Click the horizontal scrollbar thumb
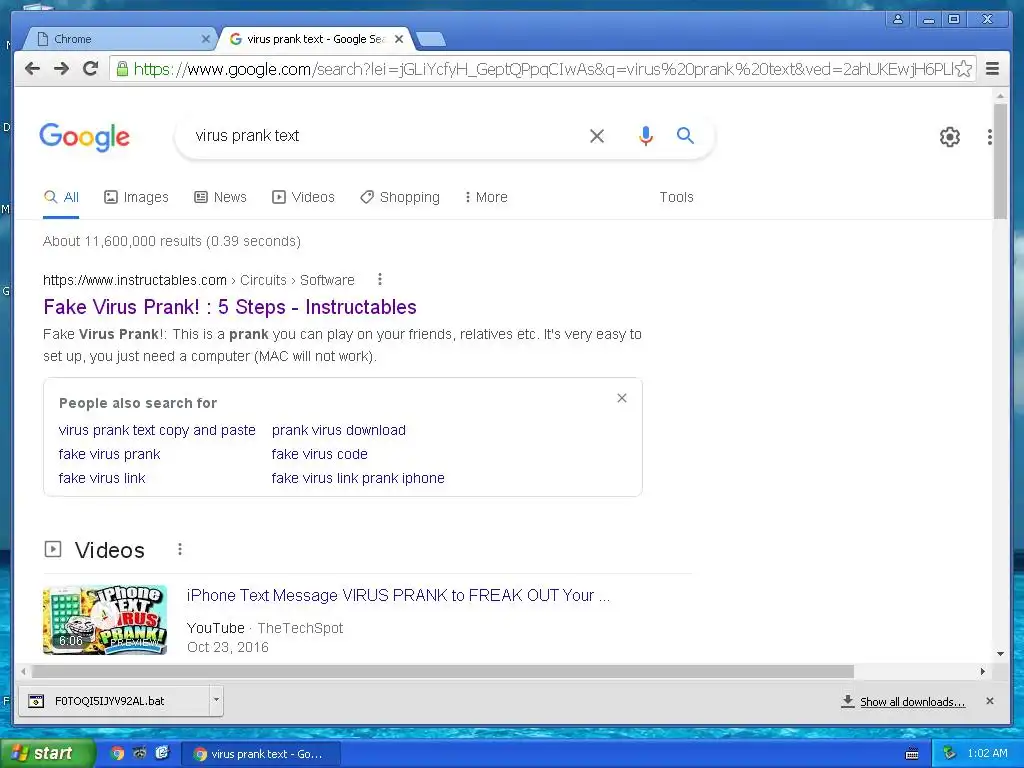Viewport: 1024px width, 768px height. click(443, 671)
